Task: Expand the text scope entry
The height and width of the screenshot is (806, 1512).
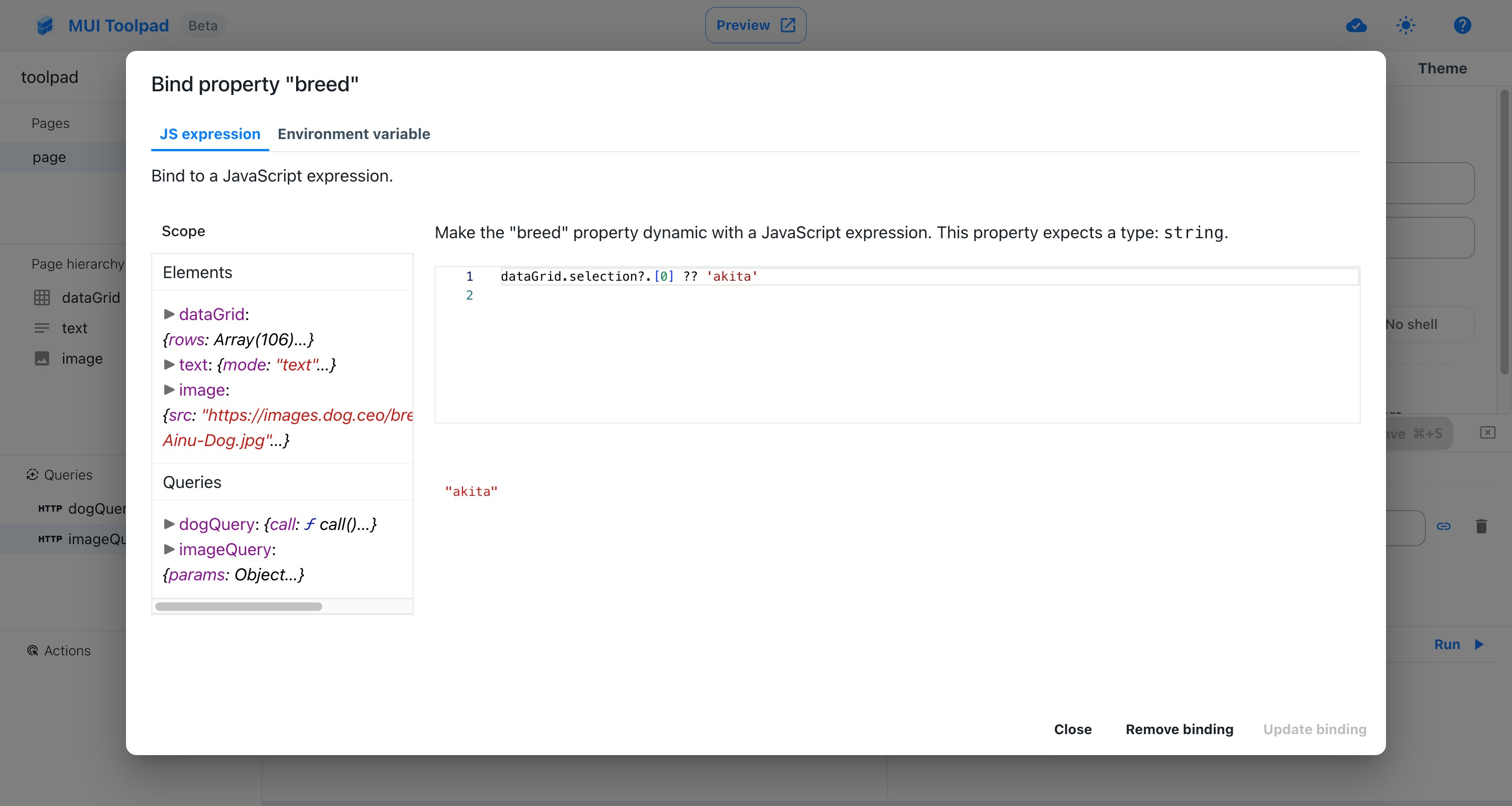Action: coord(169,364)
